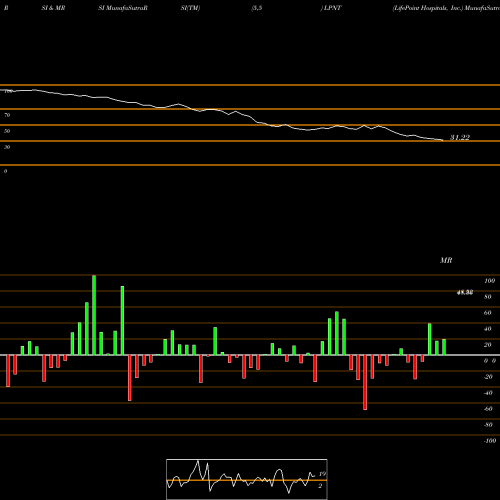Image resolution: width=500 pixels, height=500 pixels.
Task: Click the 'LifePoint Hospitals, Inc.' title text
Action: [428, 8]
